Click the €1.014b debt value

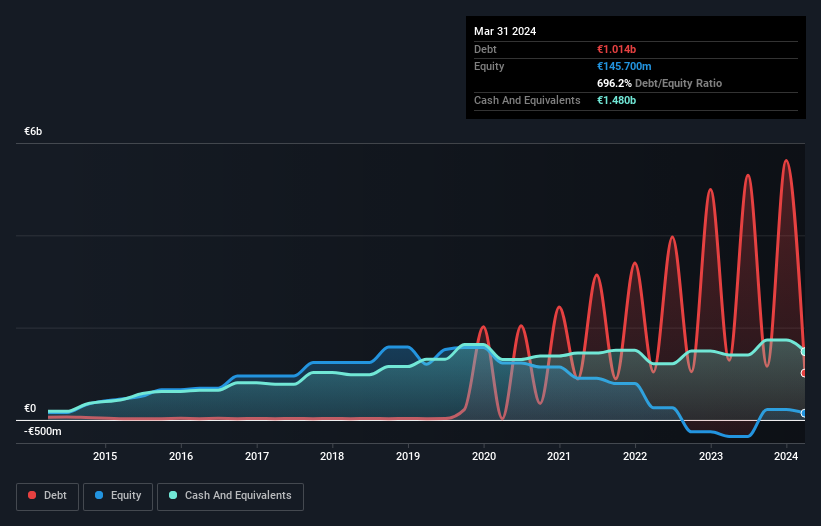point(616,49)
